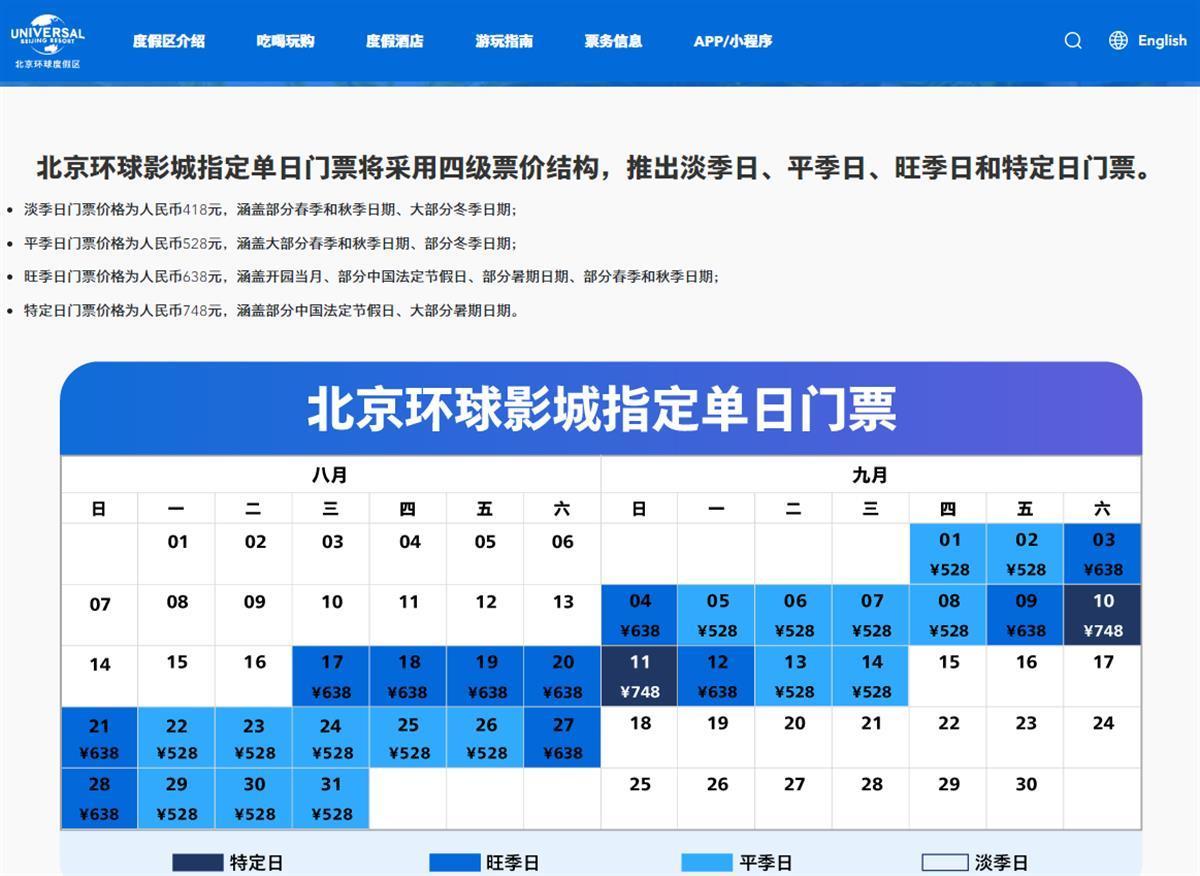The width and height of the screenshot is (1200, 876).
Task: Open the search magnifier icon
Action: coord(1073,41)
